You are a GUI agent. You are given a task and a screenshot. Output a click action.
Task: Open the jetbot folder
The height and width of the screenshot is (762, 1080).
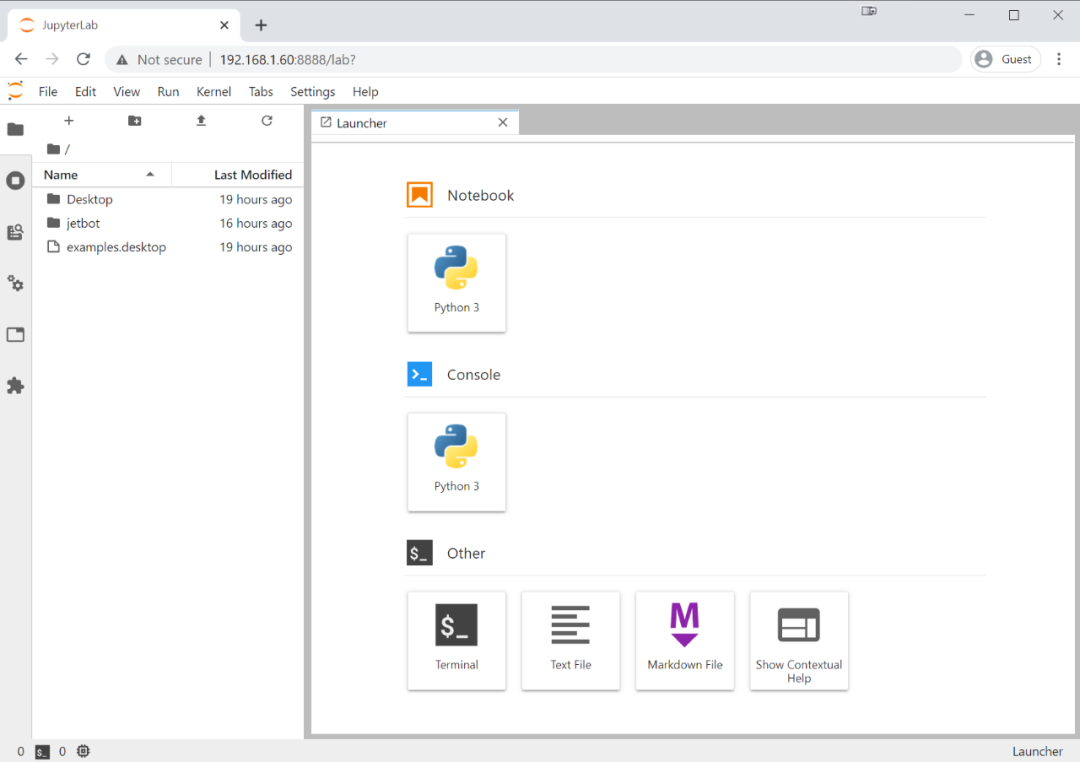pos(168,223)
